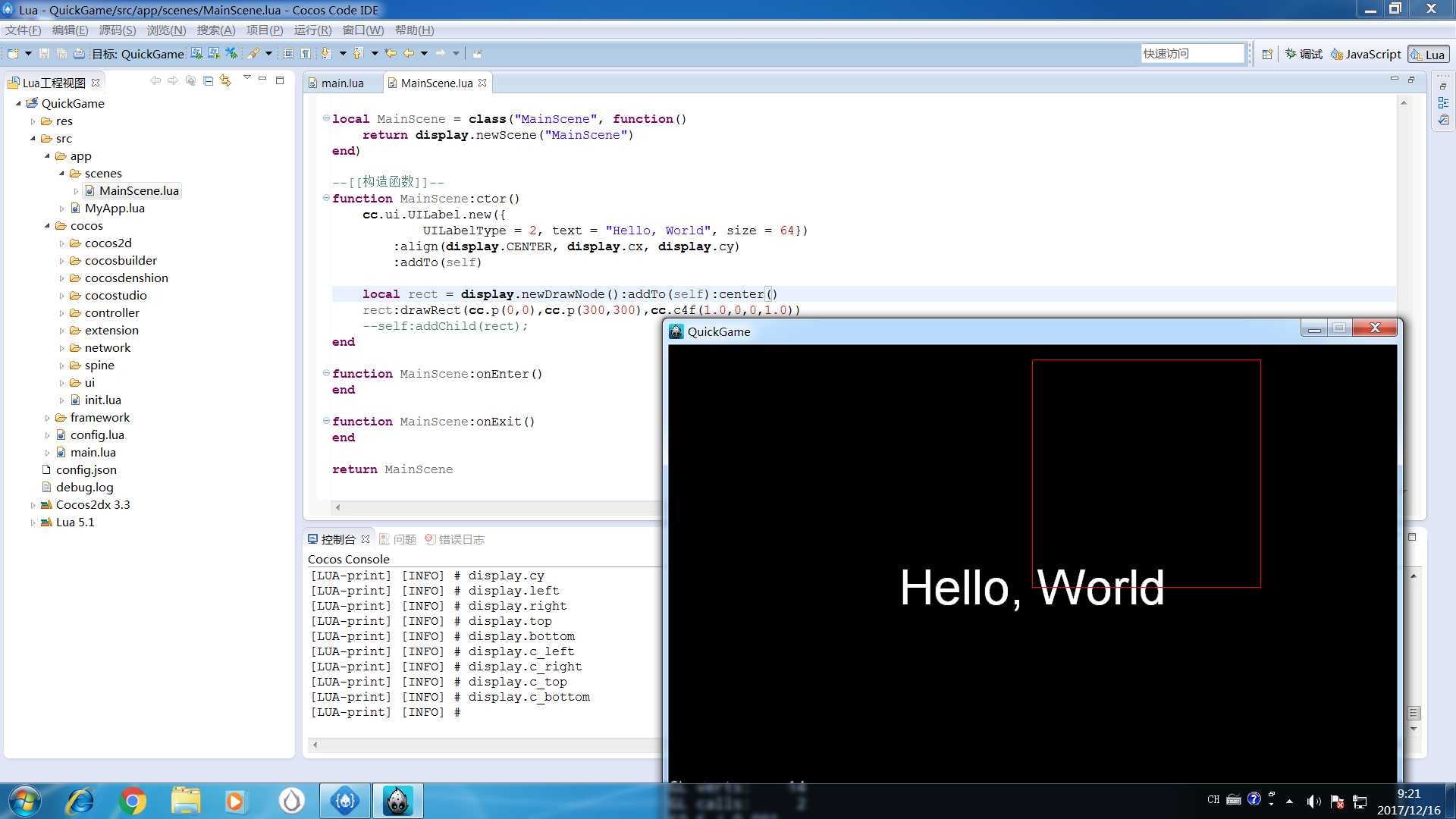Switch to the 调试 debug perspective
This screenshot has height=819, width=1456.
tap(1304, 55)
